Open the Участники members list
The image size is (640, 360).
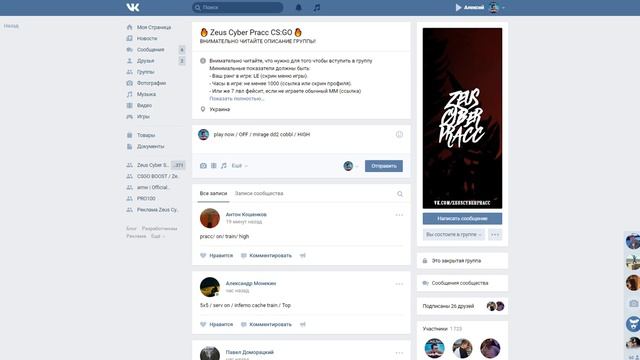[435, 329]
